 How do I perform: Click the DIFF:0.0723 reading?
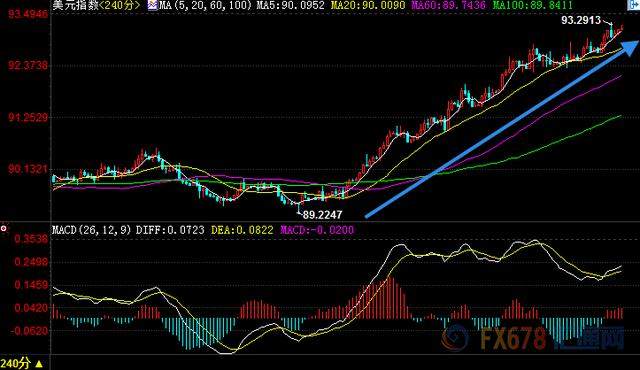(x=170, y=230)
